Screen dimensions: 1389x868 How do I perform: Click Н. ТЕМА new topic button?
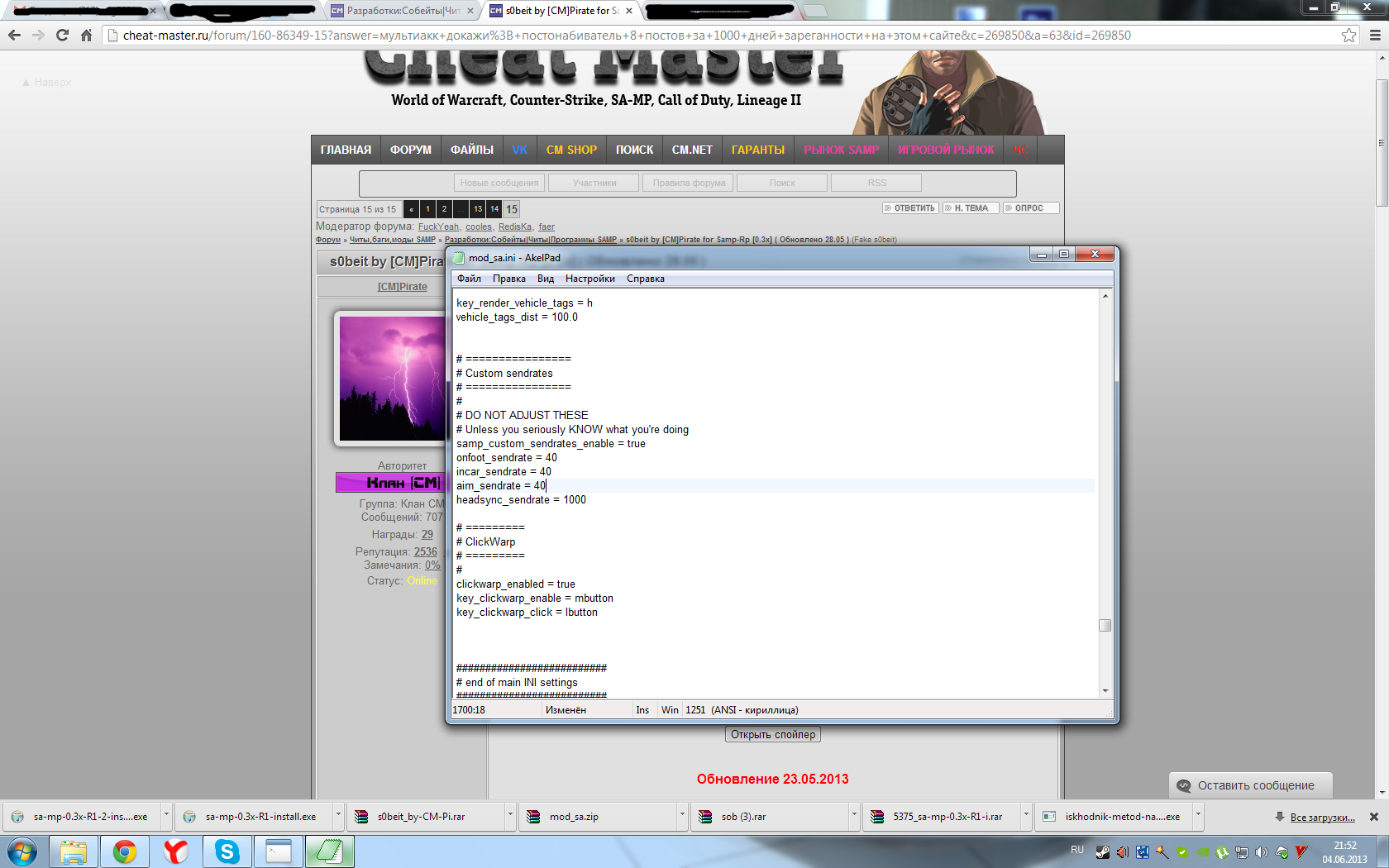click(971, 208)
